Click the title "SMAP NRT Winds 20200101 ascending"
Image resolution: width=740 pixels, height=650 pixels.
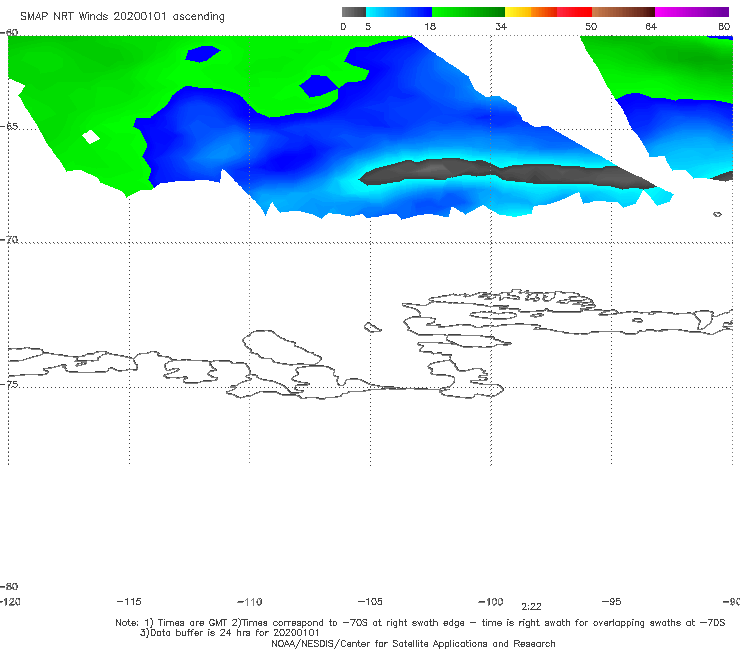pyautogui.click(x=122, y=16)
